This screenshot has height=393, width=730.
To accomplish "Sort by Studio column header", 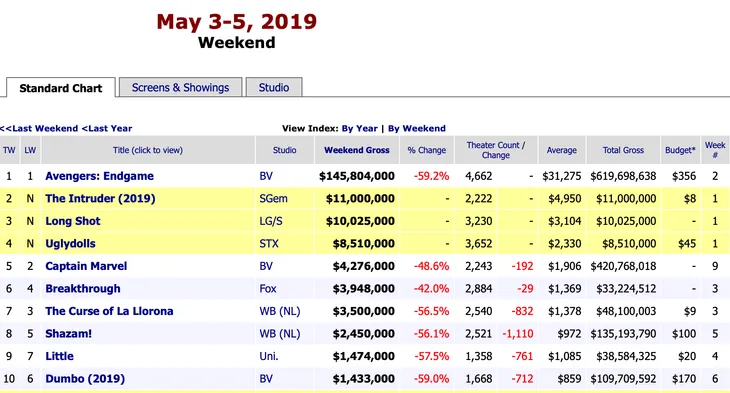I will pyautogui.click(x=284, y=150).
